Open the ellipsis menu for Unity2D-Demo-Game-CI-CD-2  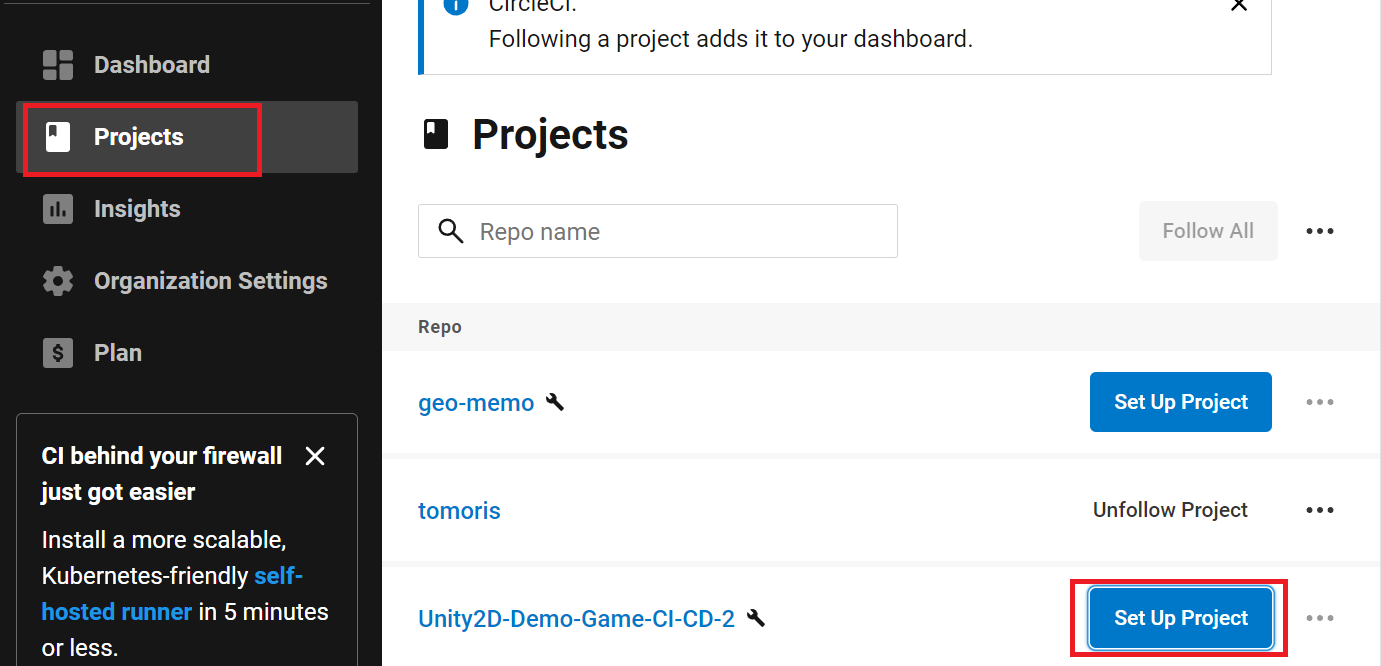click(1320, 618)
